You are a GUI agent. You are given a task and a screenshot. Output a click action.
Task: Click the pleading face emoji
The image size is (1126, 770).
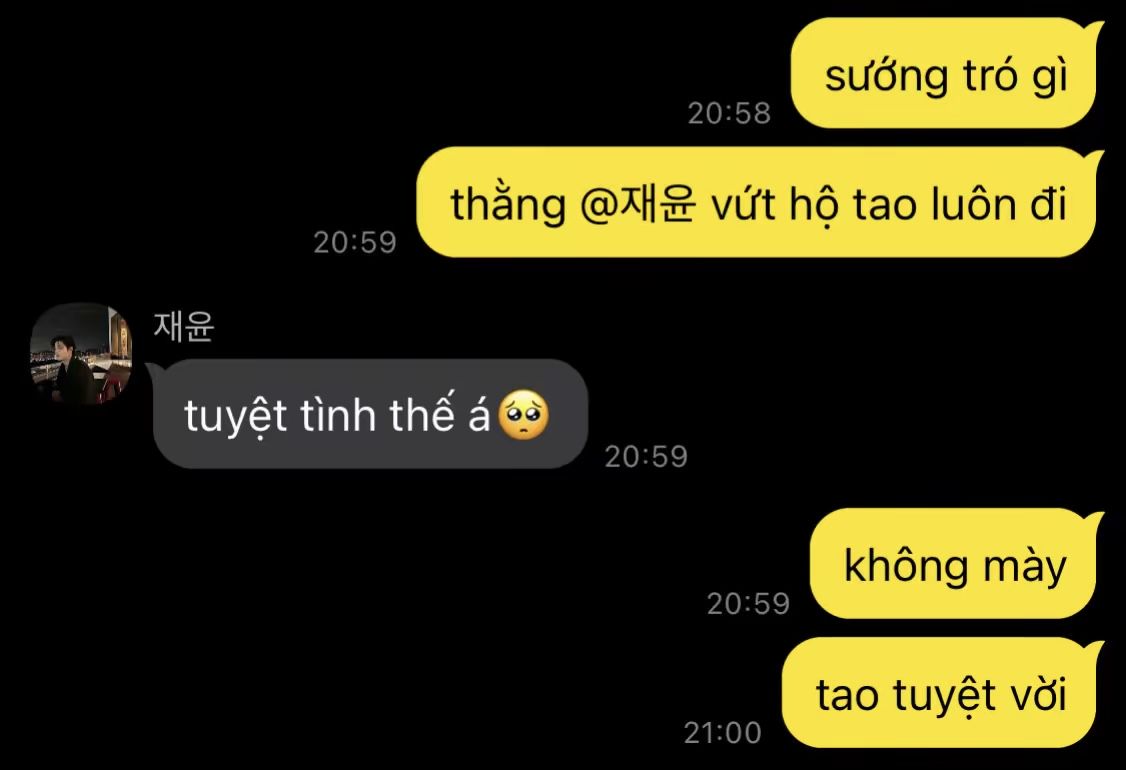coord(524,415)
